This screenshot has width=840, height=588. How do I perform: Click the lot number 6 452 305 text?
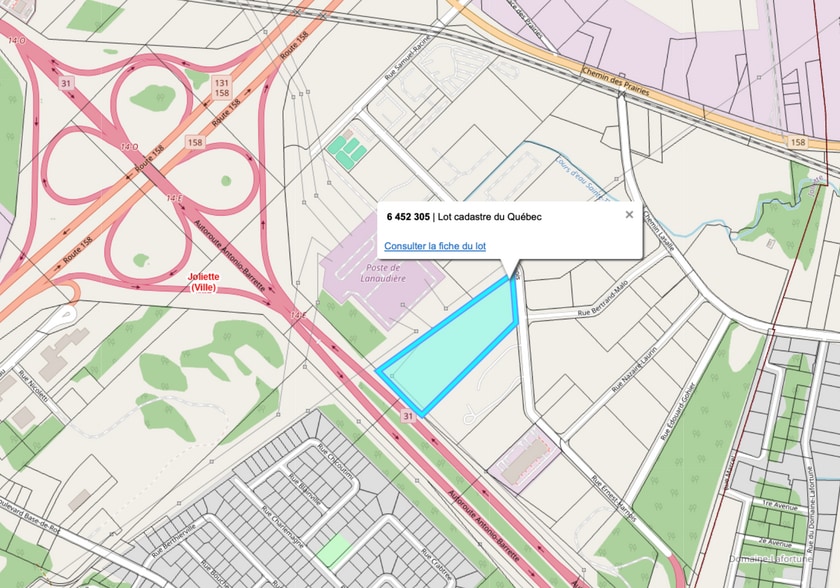click(x=408, y=216)
